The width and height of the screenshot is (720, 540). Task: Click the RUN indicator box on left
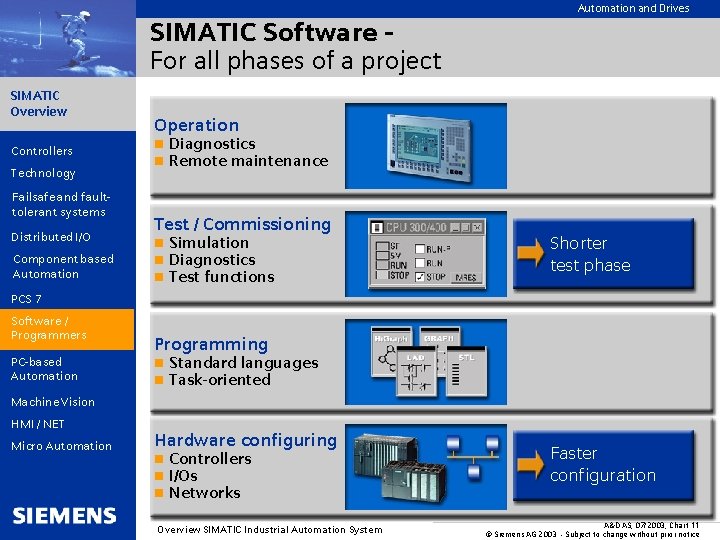(x=382, y=265)
